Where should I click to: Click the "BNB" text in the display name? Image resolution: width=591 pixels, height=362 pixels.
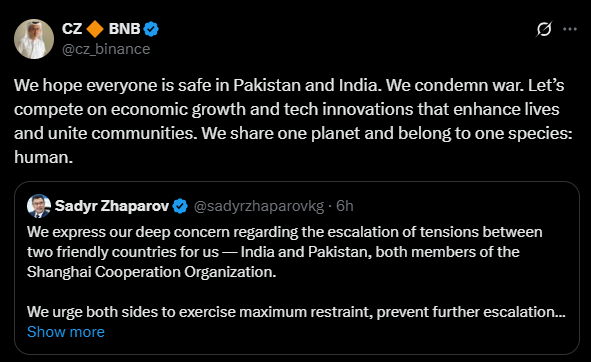coord(124,29)
